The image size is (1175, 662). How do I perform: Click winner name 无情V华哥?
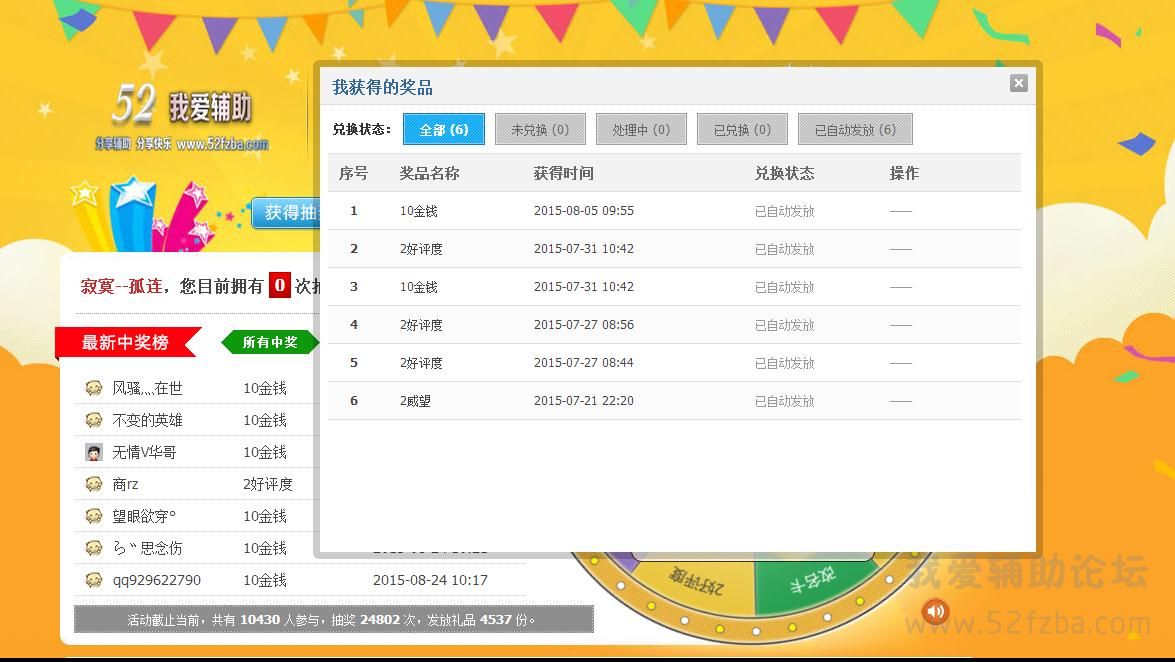[144, 452]
